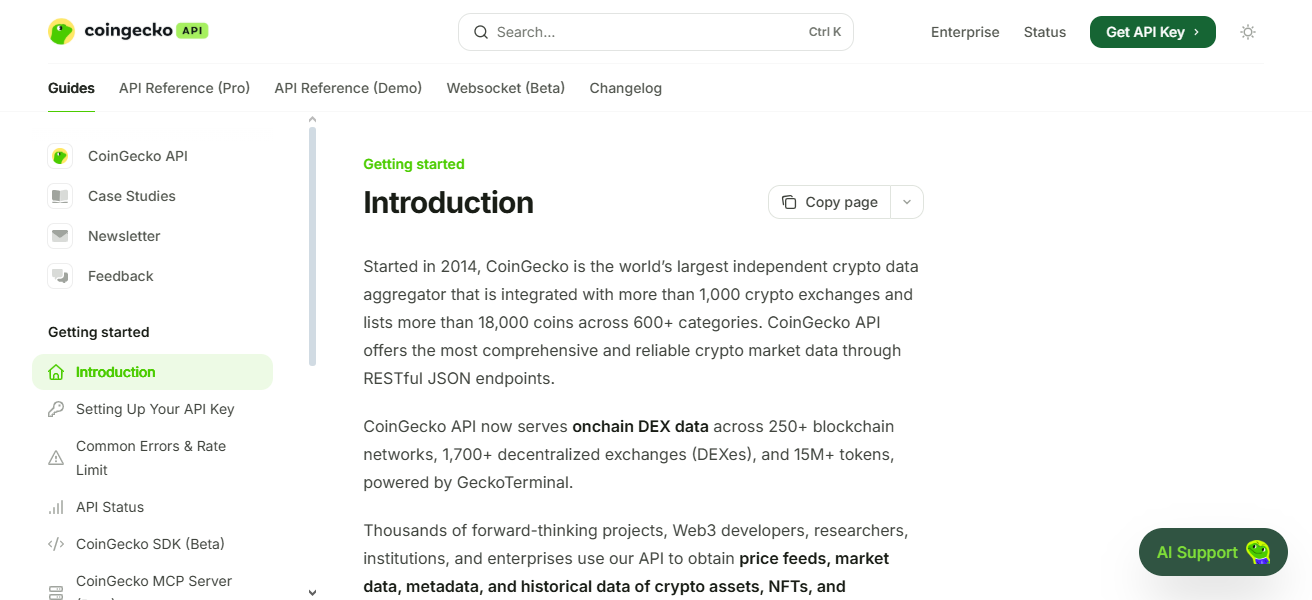Click the search magnifier in the search bar
1312x600 pixels.
pyautogui.click(x=481, y=31)
